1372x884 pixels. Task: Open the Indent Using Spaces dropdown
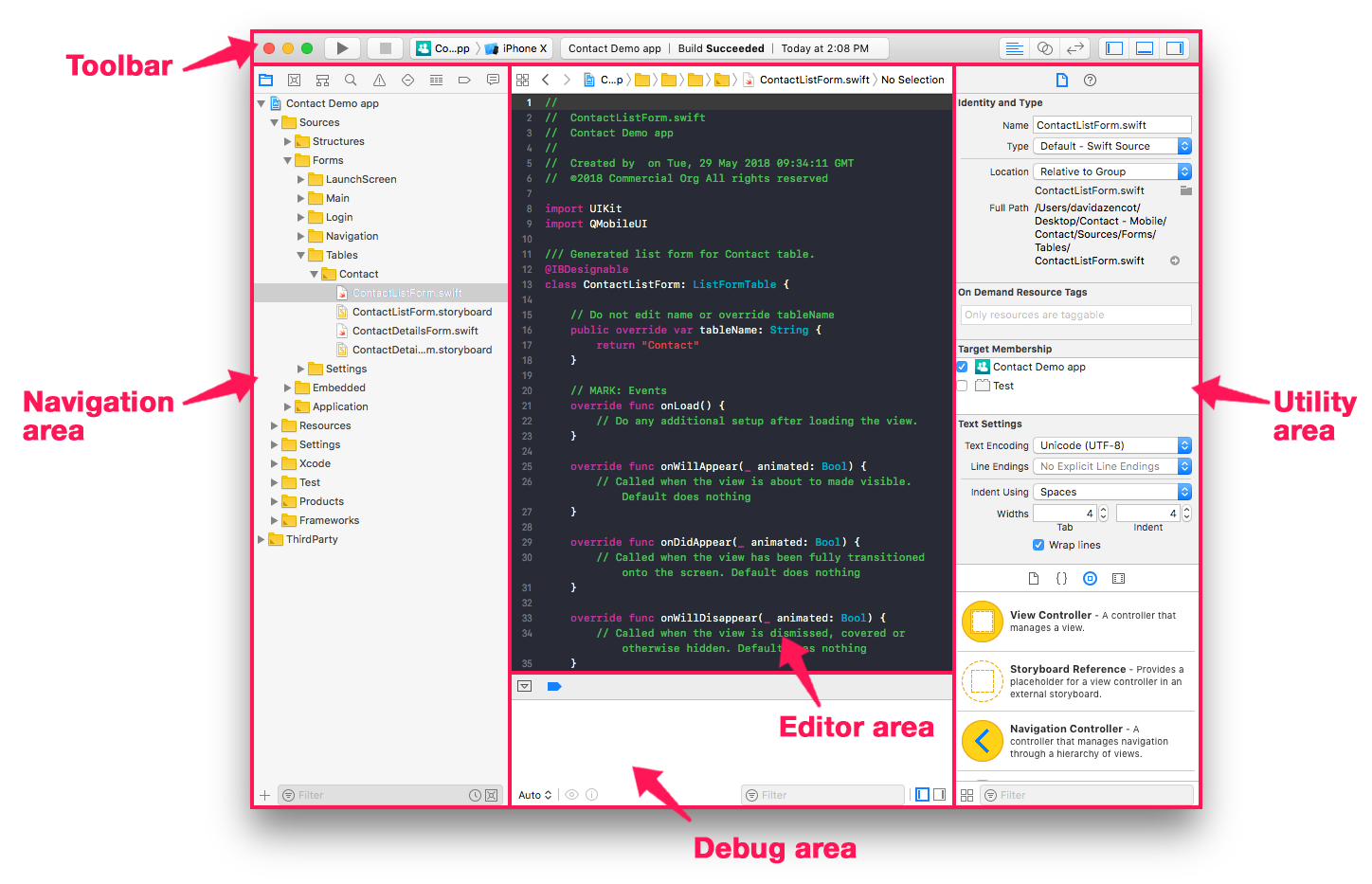(x=1111, y=492)
